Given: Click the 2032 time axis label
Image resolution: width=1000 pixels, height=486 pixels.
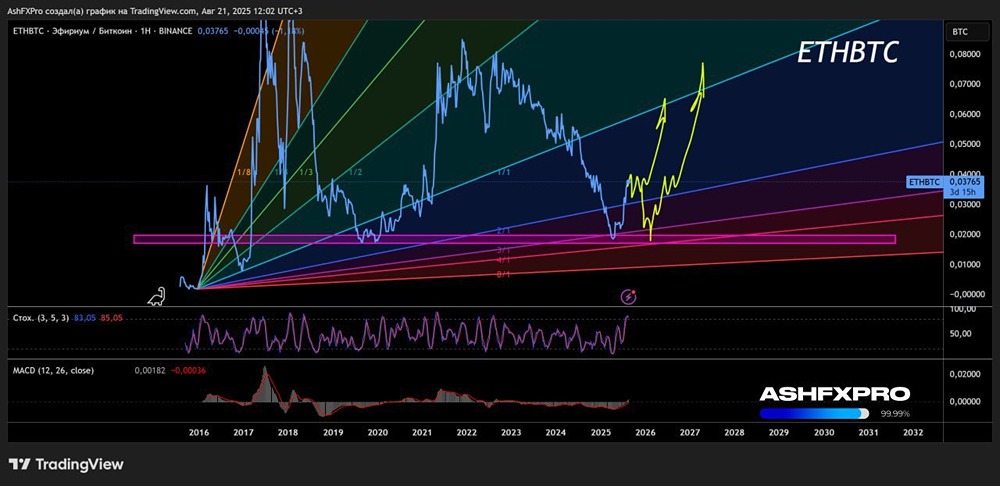Looking at the screenshot, I should click(x=913, y=432).
